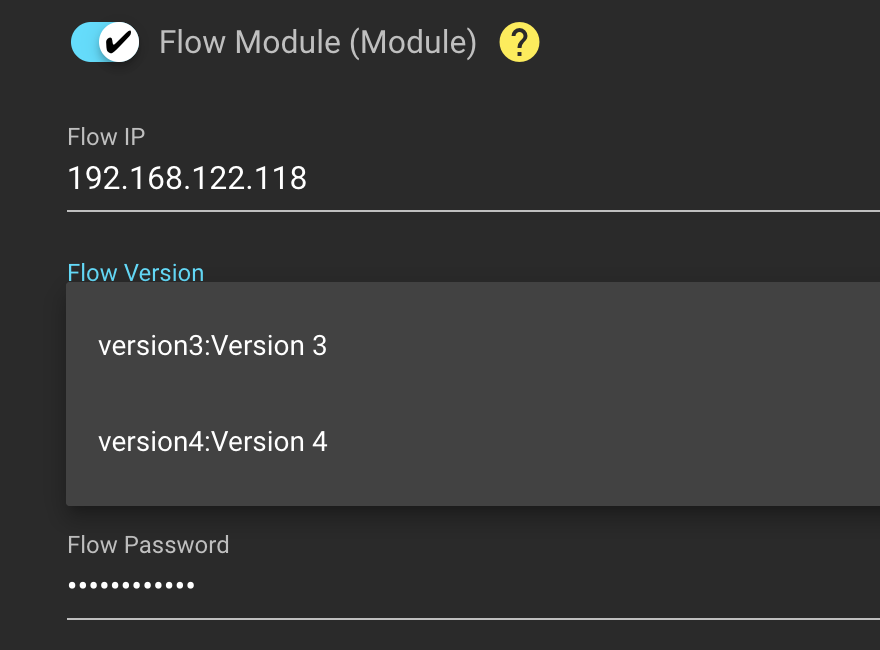Click the masked password dots
The image size is (880, 650).
[x=131, y=586]
